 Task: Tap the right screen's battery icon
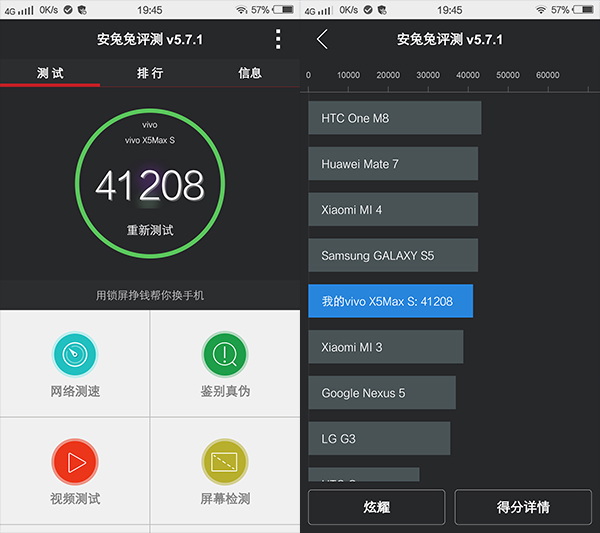click(584, 10)
